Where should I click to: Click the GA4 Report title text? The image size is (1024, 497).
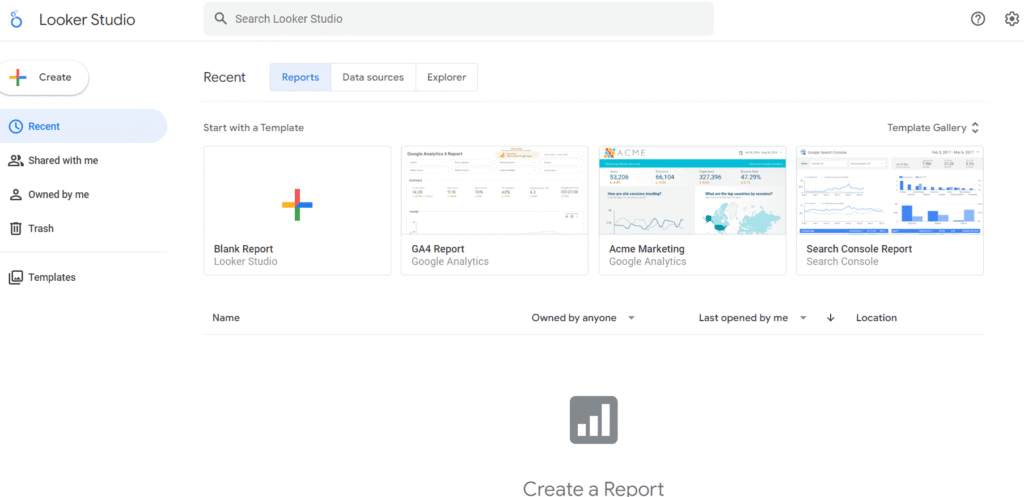(438, 249)
